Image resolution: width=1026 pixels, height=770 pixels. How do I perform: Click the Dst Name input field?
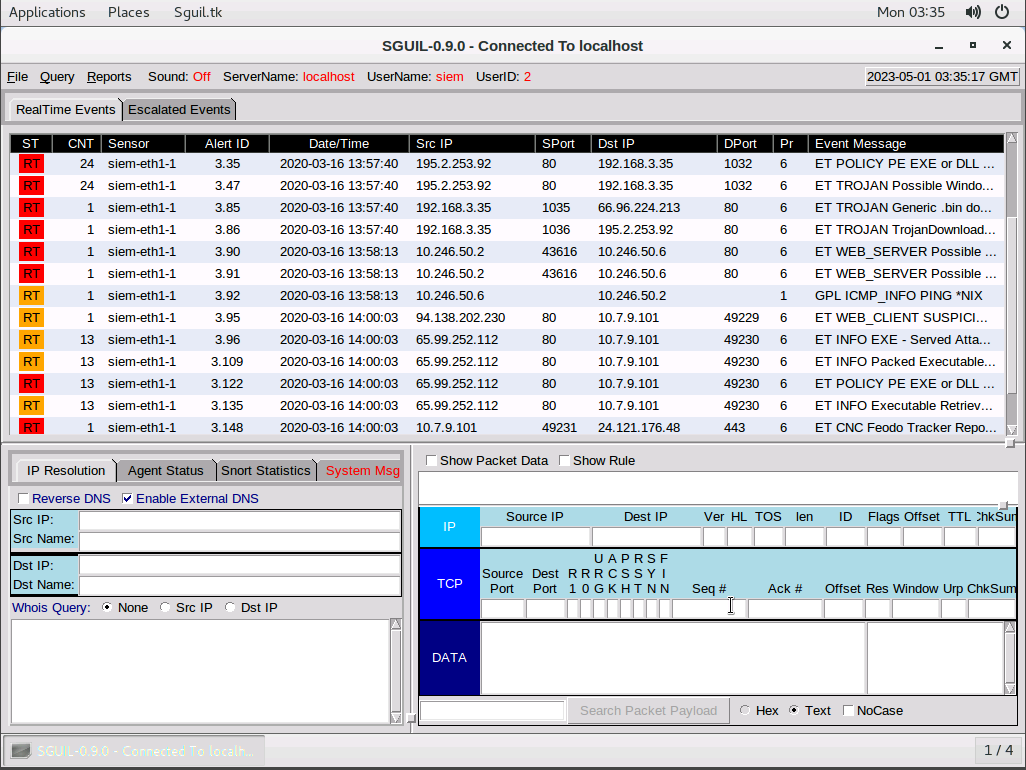point(239,585)
